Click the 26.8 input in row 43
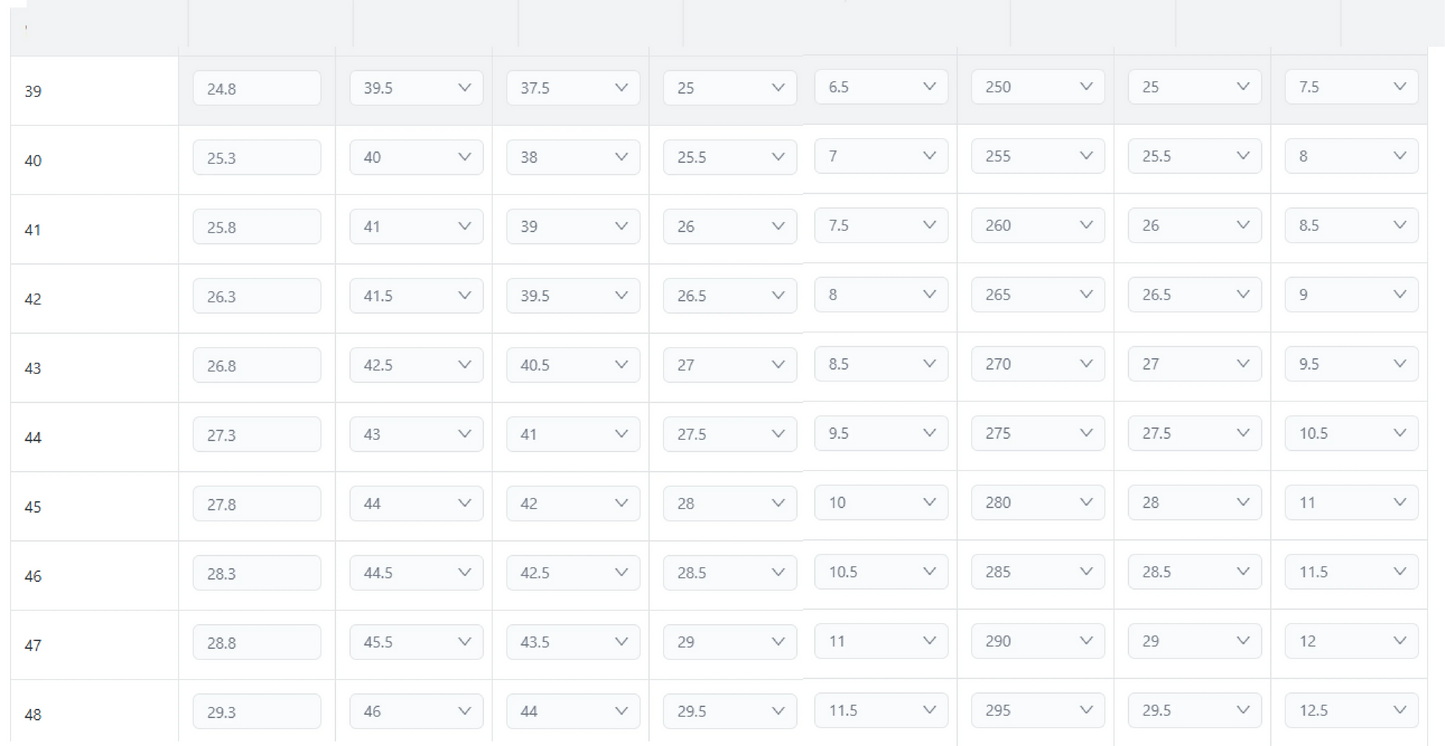Image resolution: width=1445 pixels, height=746 pixels. coord(257,366)
